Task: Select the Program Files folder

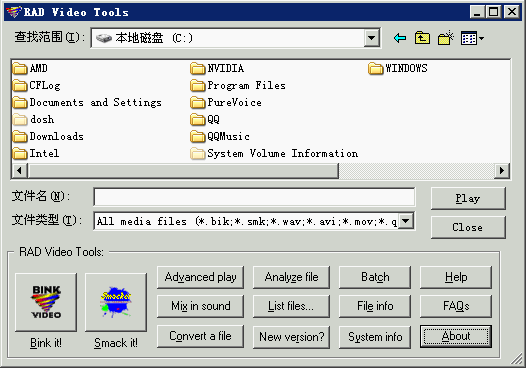Action: tap(238, 86)
